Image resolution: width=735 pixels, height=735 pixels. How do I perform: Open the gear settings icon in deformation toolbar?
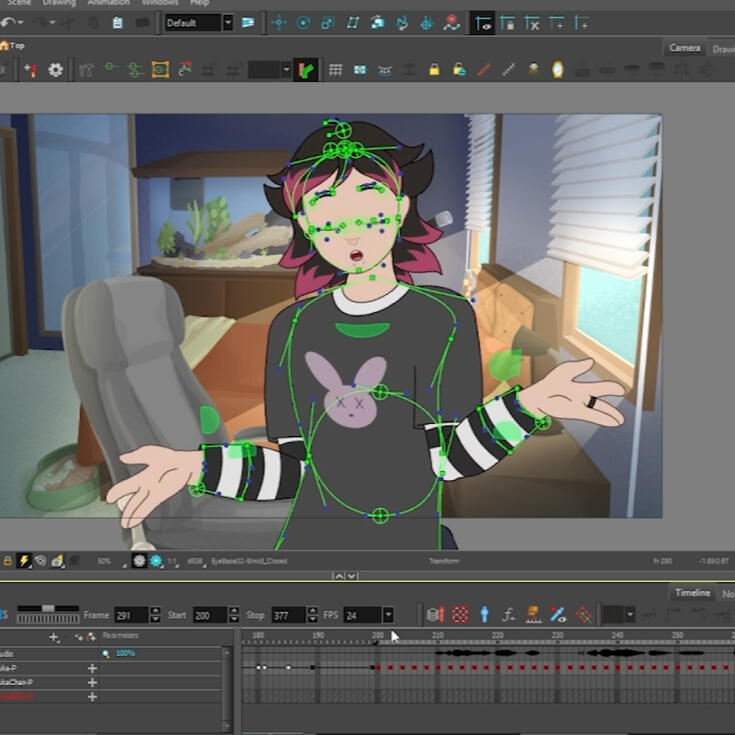point(55,70)
